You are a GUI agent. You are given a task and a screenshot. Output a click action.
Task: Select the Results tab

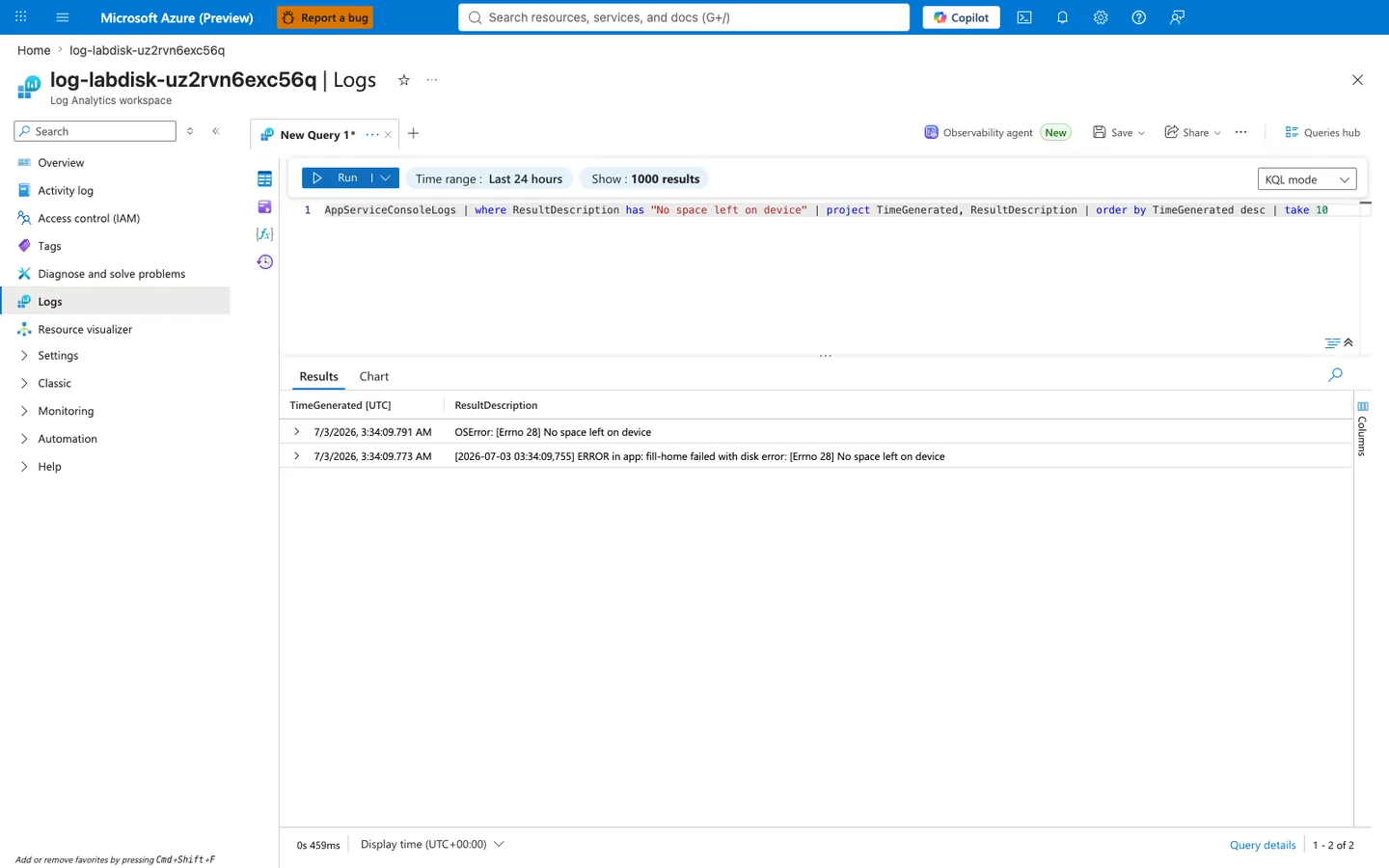[318, 376]
